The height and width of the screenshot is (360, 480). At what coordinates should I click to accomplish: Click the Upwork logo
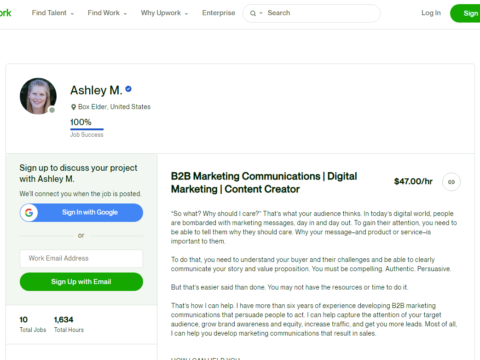pyautogui.click(x=5, y=13)
